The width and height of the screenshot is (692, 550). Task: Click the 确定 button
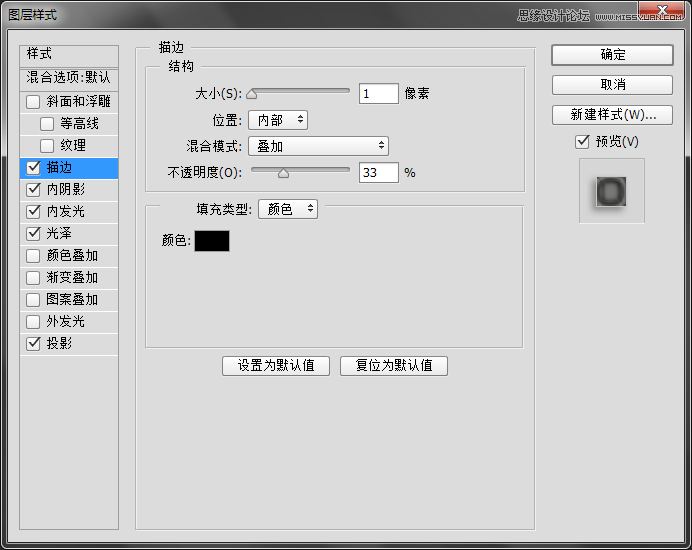(612, 55)
